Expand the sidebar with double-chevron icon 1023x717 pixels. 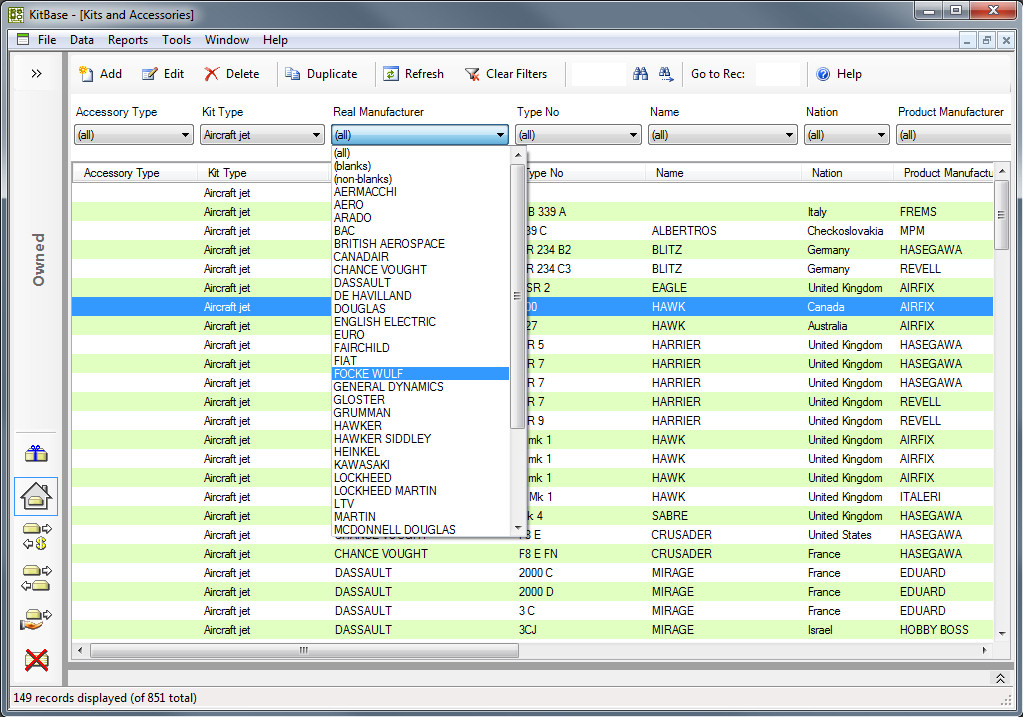pos(37,74)
